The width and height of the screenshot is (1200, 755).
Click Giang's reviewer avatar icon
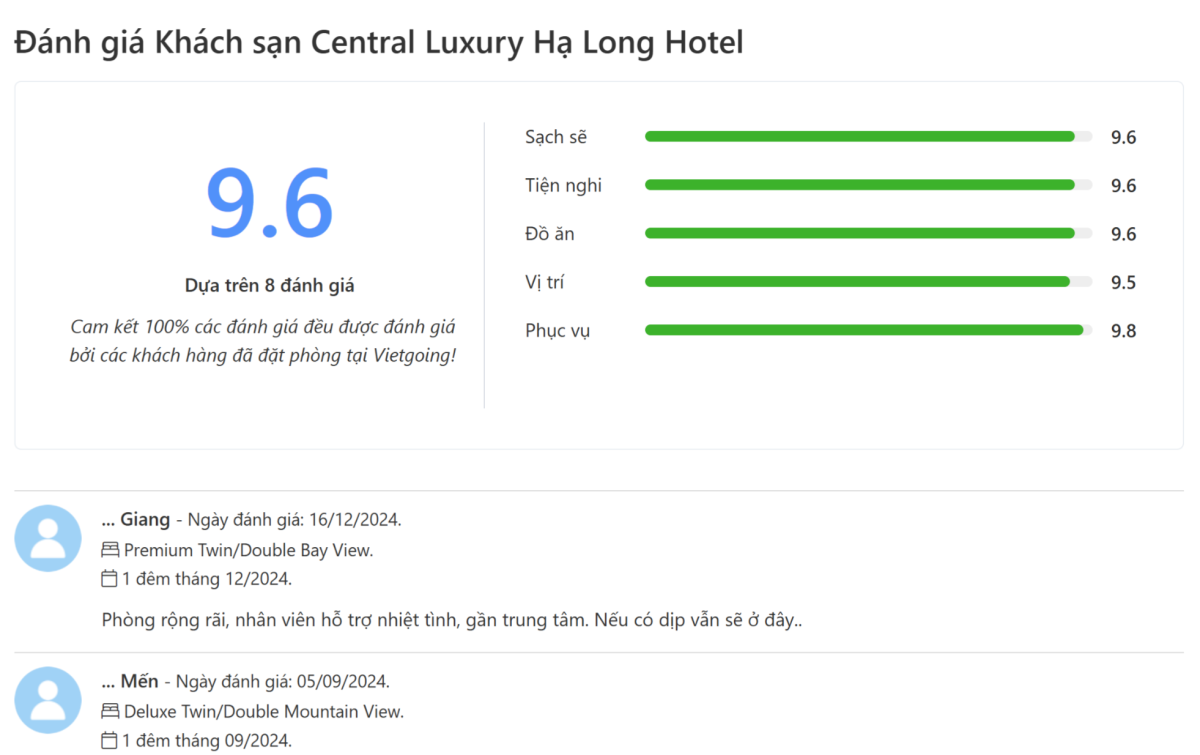coord(48,538)
